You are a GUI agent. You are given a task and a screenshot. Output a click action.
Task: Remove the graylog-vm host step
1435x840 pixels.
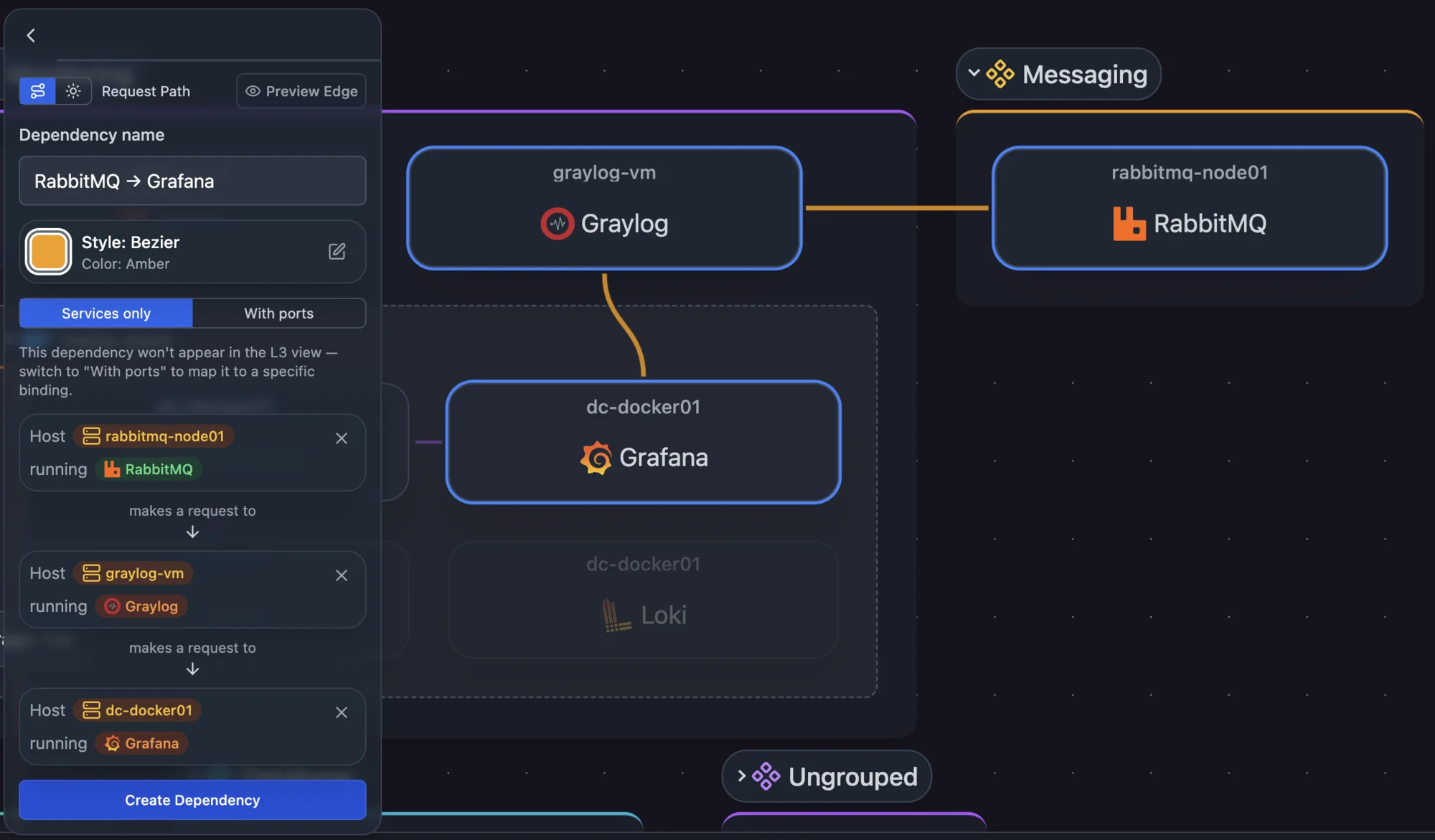coord(342,575)
